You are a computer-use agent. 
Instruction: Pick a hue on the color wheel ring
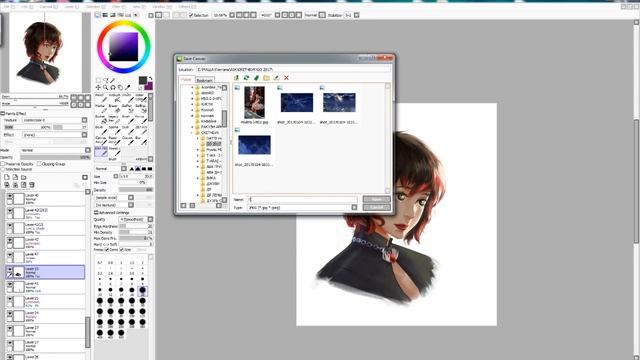[x=124, y=24]
